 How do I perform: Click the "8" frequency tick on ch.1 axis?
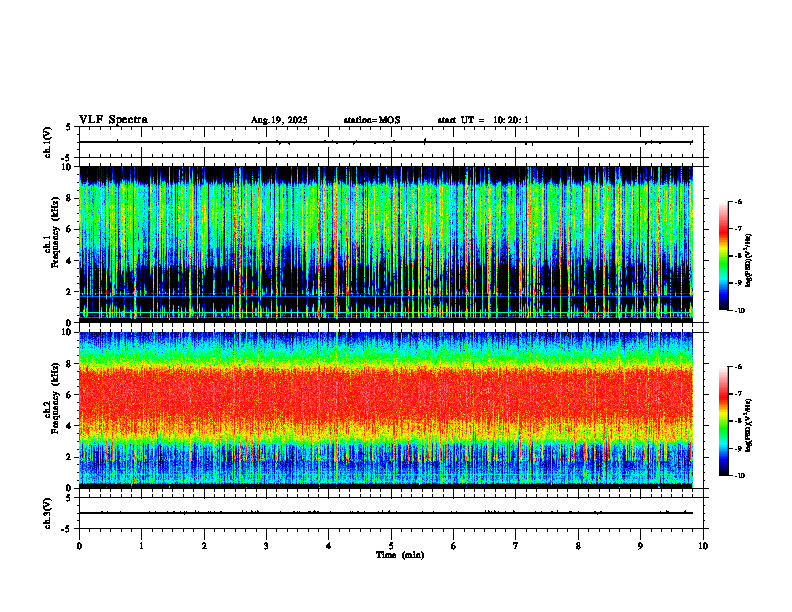pos(71,198)
